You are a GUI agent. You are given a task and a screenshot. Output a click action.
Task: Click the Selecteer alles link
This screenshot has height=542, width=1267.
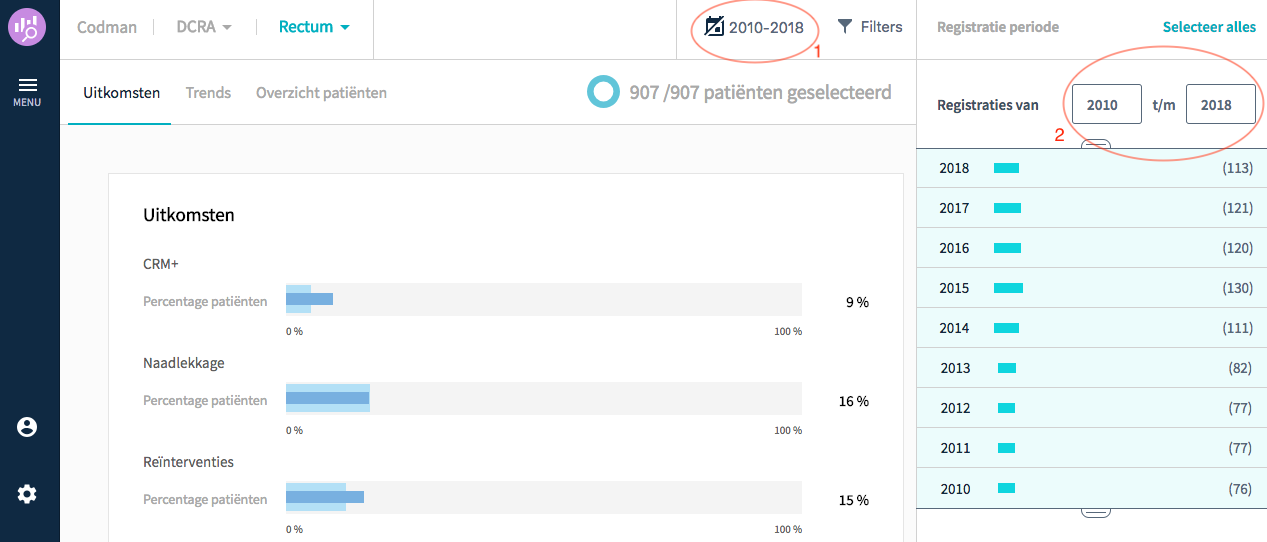click(1209, 27)
